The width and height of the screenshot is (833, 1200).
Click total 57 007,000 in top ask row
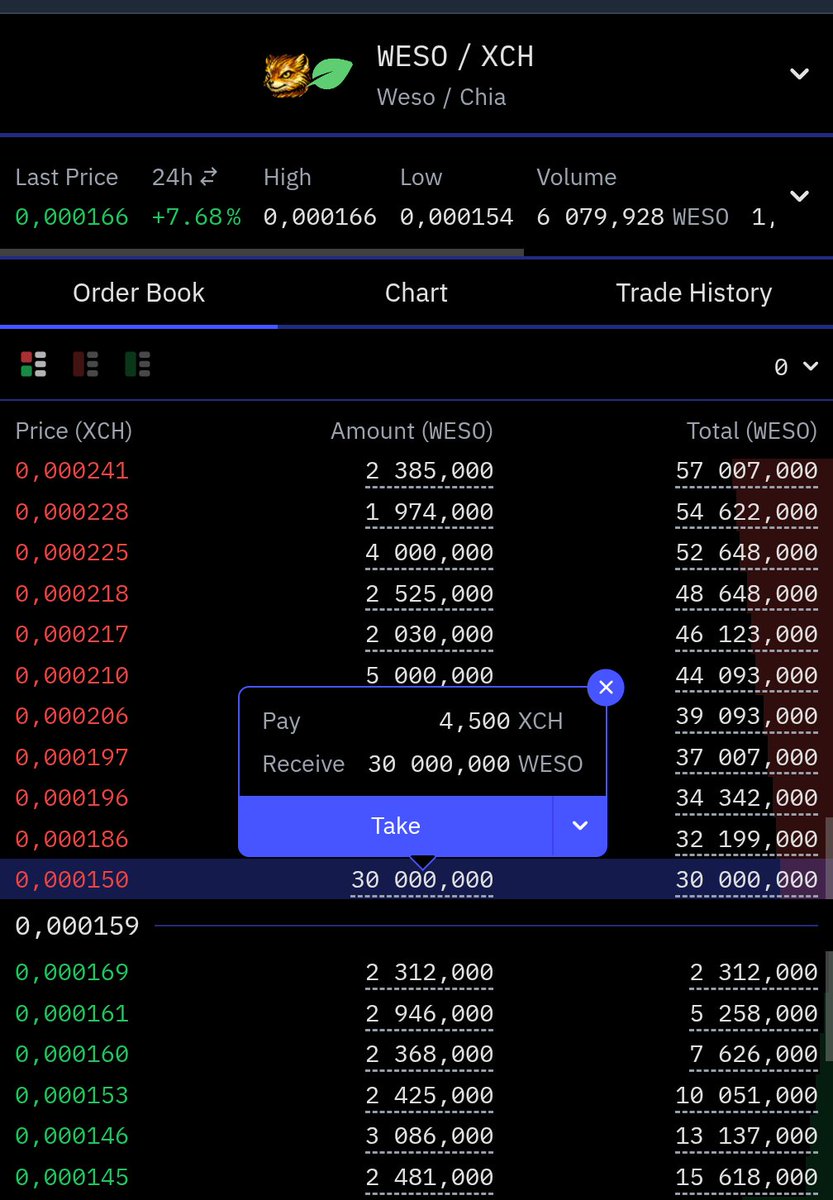pyautogui.click(x=746, y=471)
